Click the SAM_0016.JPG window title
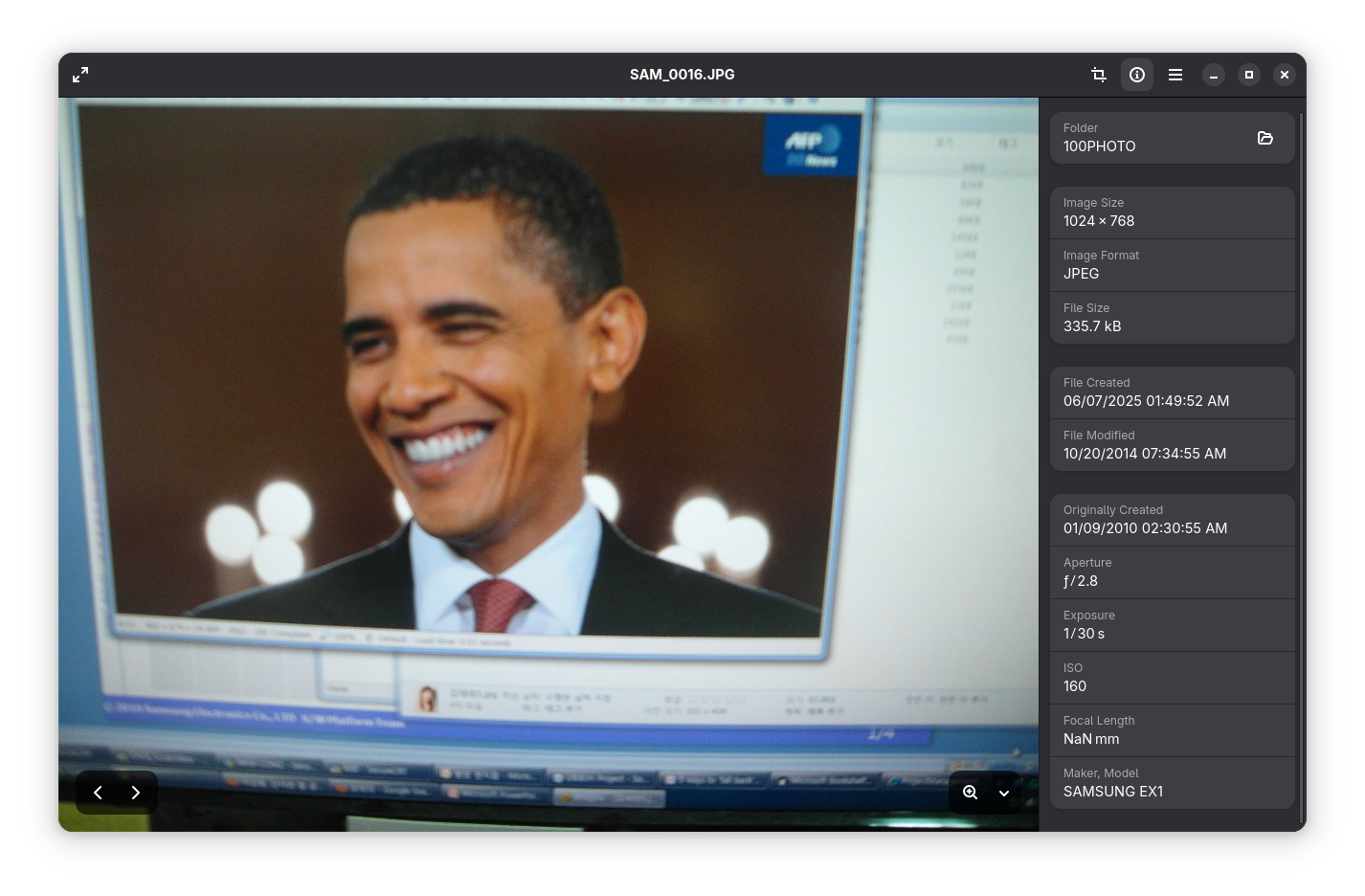The image size is (1365, 896). pyautogui.click(x=682, y=75)
